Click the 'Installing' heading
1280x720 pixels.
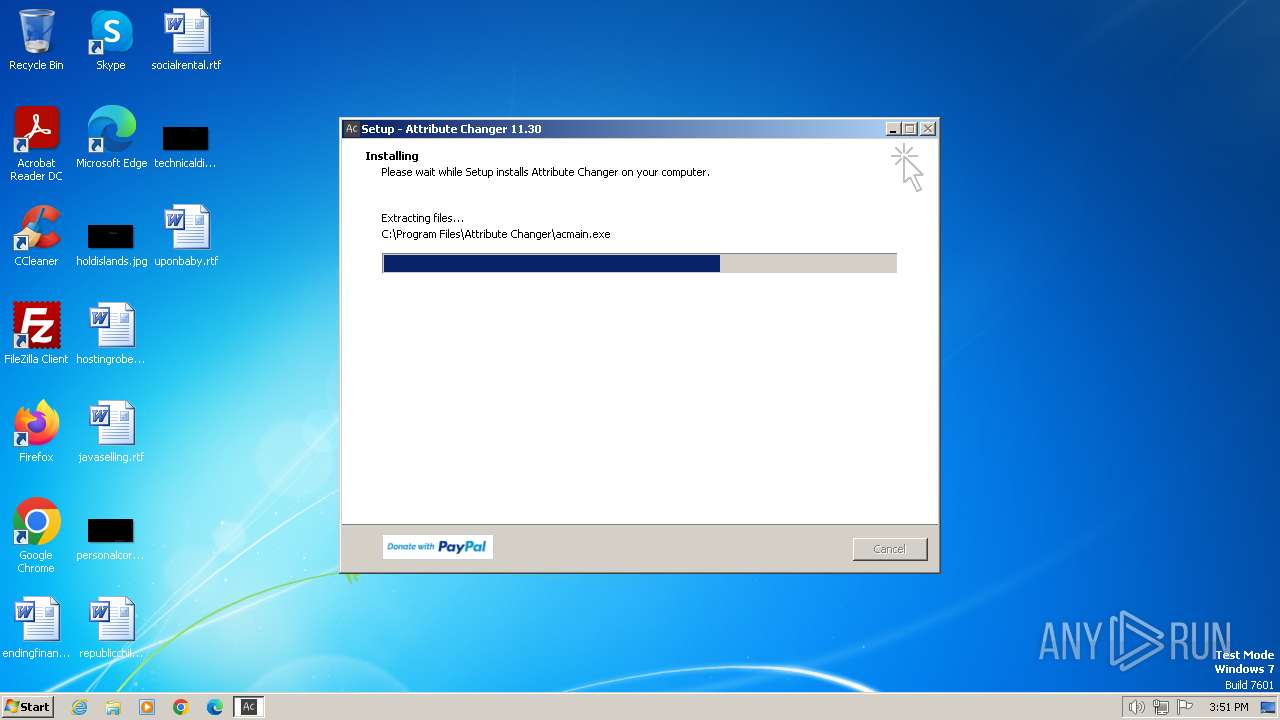pos(392,156)
